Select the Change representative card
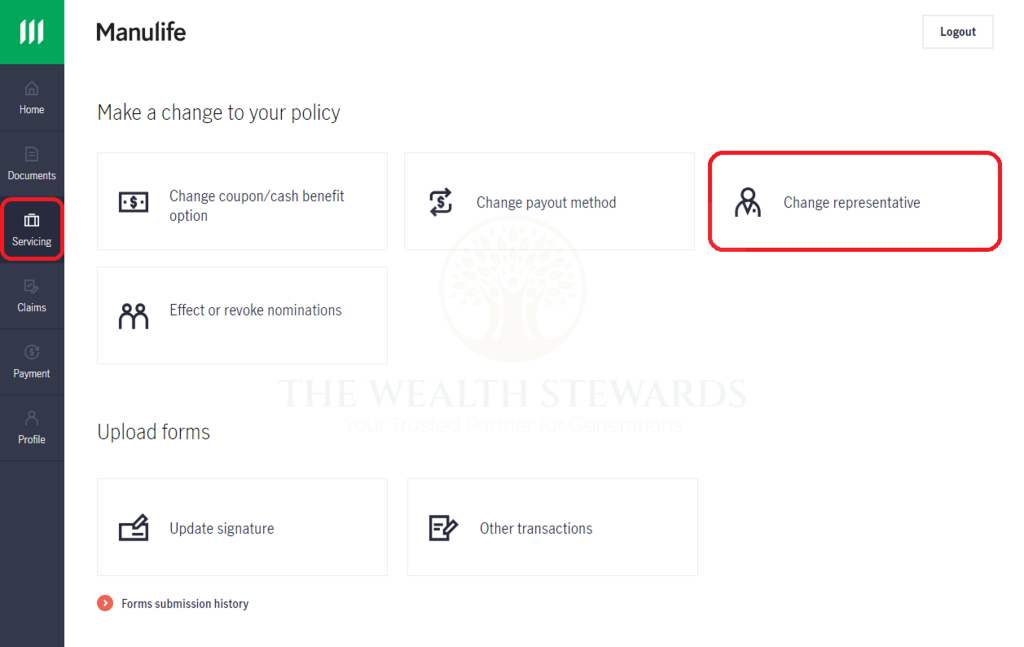 pos(854,201)
